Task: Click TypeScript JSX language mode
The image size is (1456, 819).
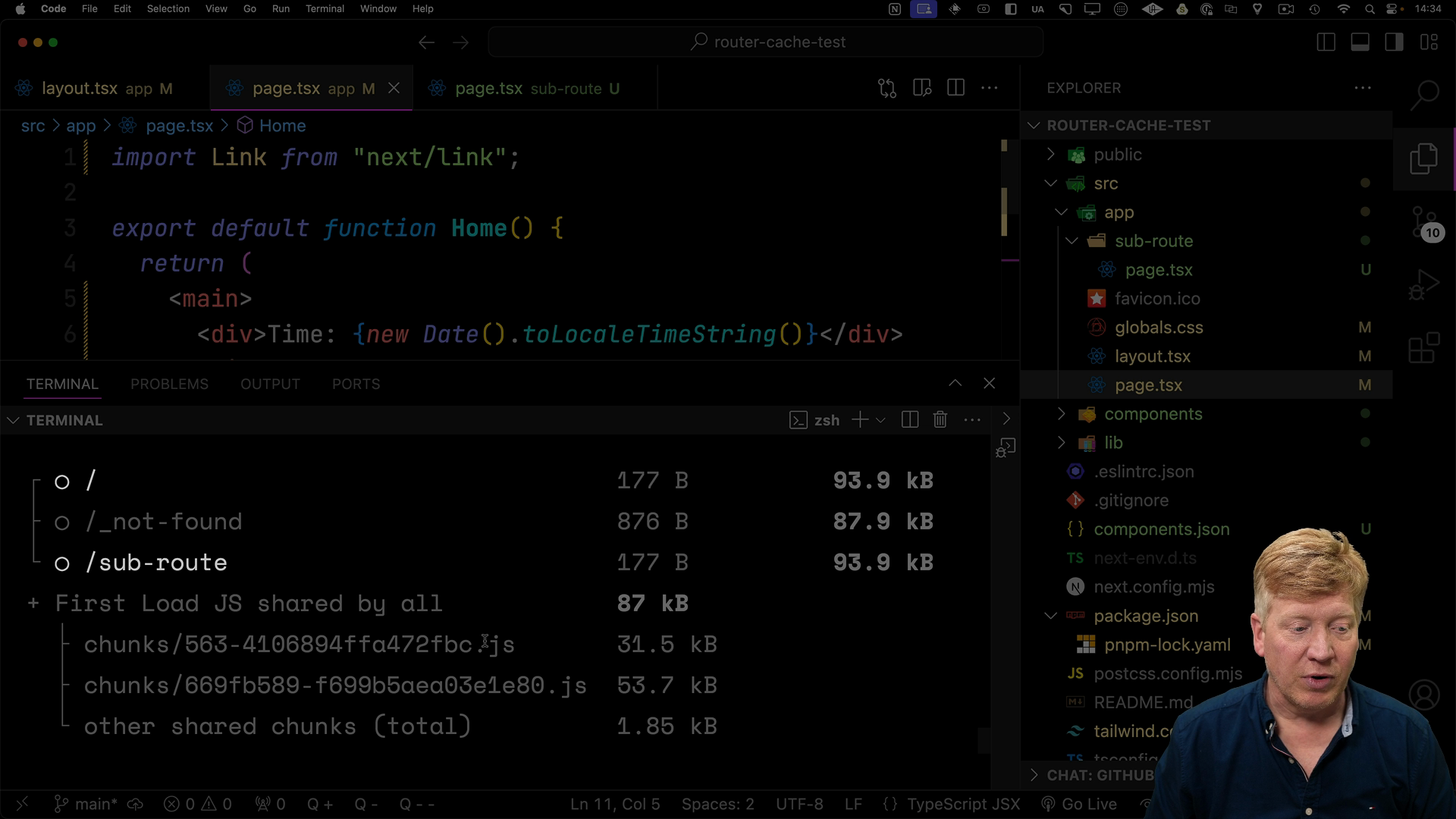Action: click(x=963, y=804)
